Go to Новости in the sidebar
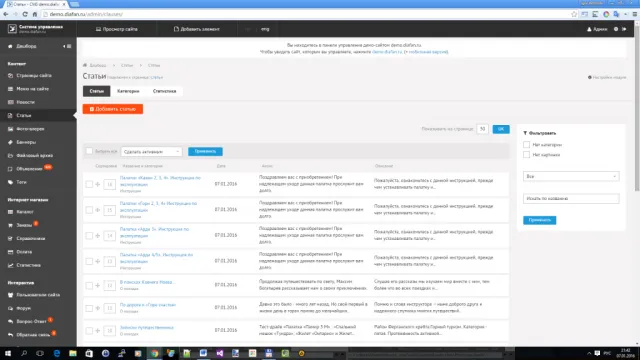Viewport: 640px width, 360px height. (25, 102)
